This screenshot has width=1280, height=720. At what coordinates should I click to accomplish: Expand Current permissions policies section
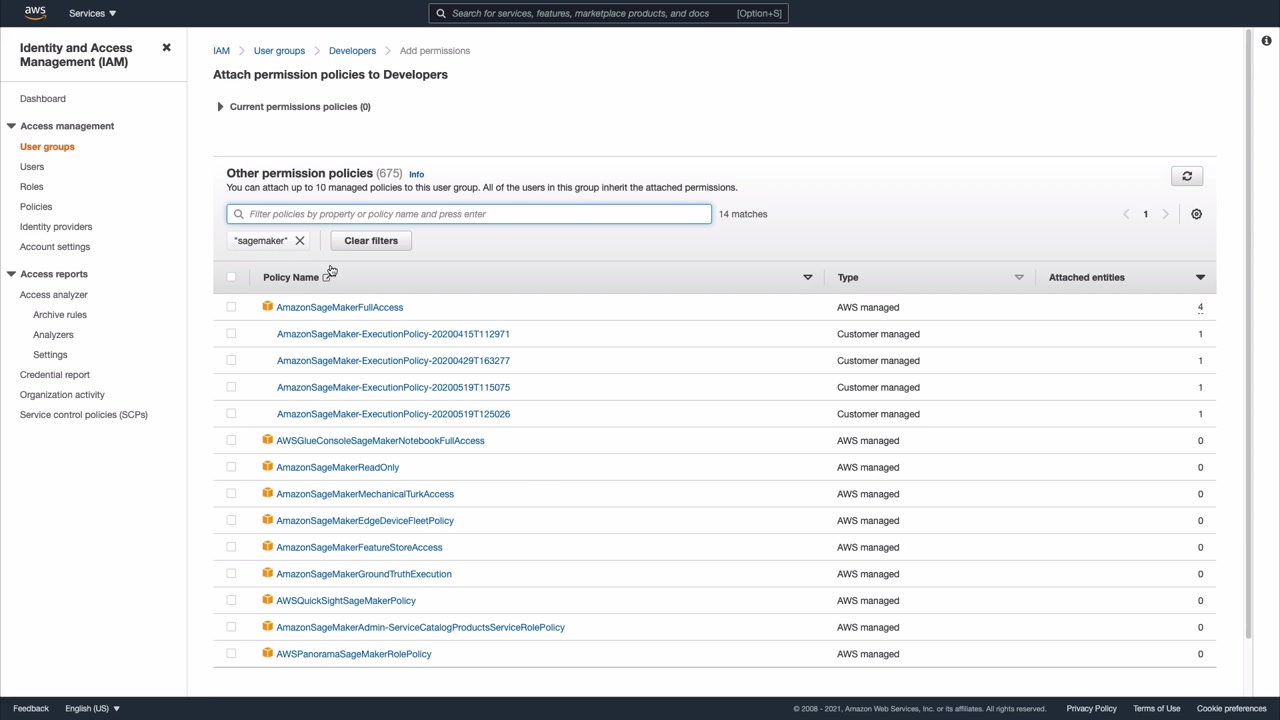220,107
